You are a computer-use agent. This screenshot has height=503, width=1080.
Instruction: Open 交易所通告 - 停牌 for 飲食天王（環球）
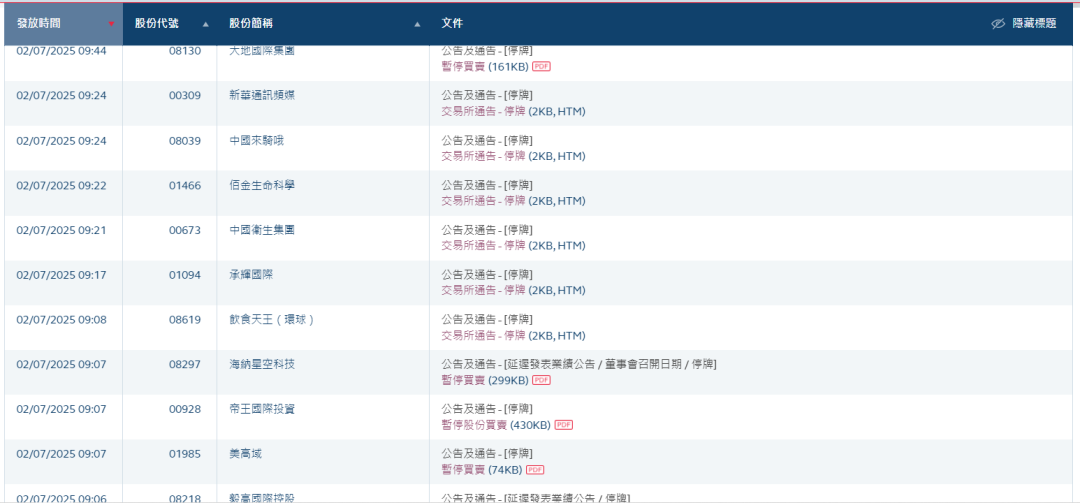coord(484,335)
